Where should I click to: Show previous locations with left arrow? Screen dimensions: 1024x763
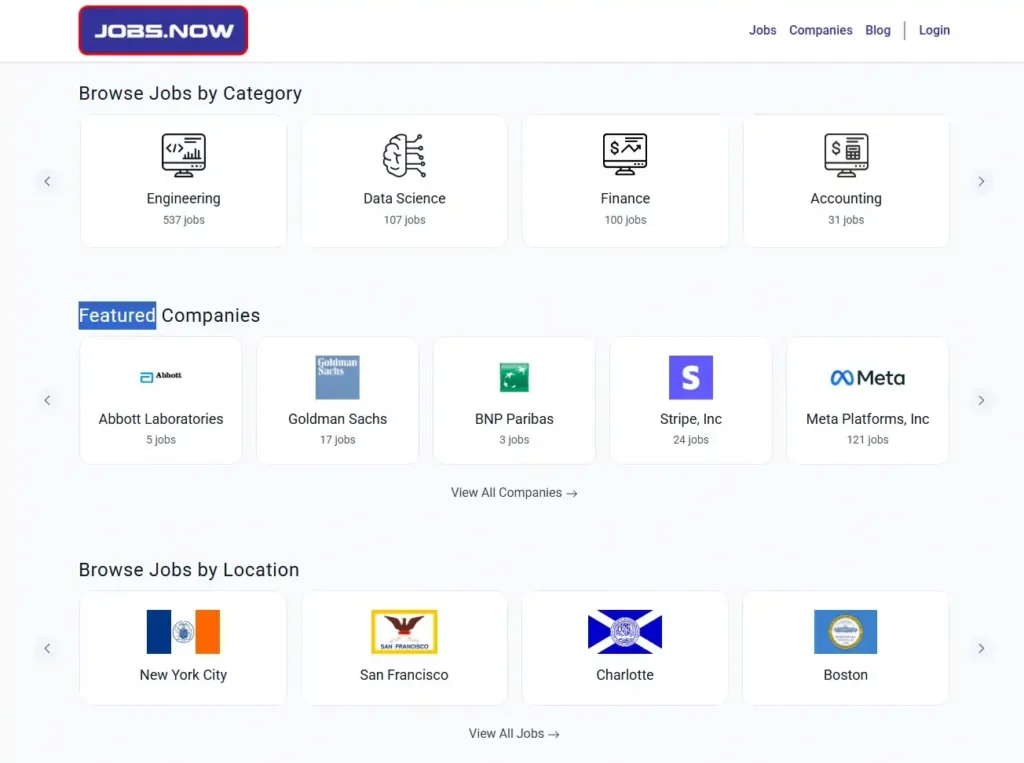[x=47, y=648]
